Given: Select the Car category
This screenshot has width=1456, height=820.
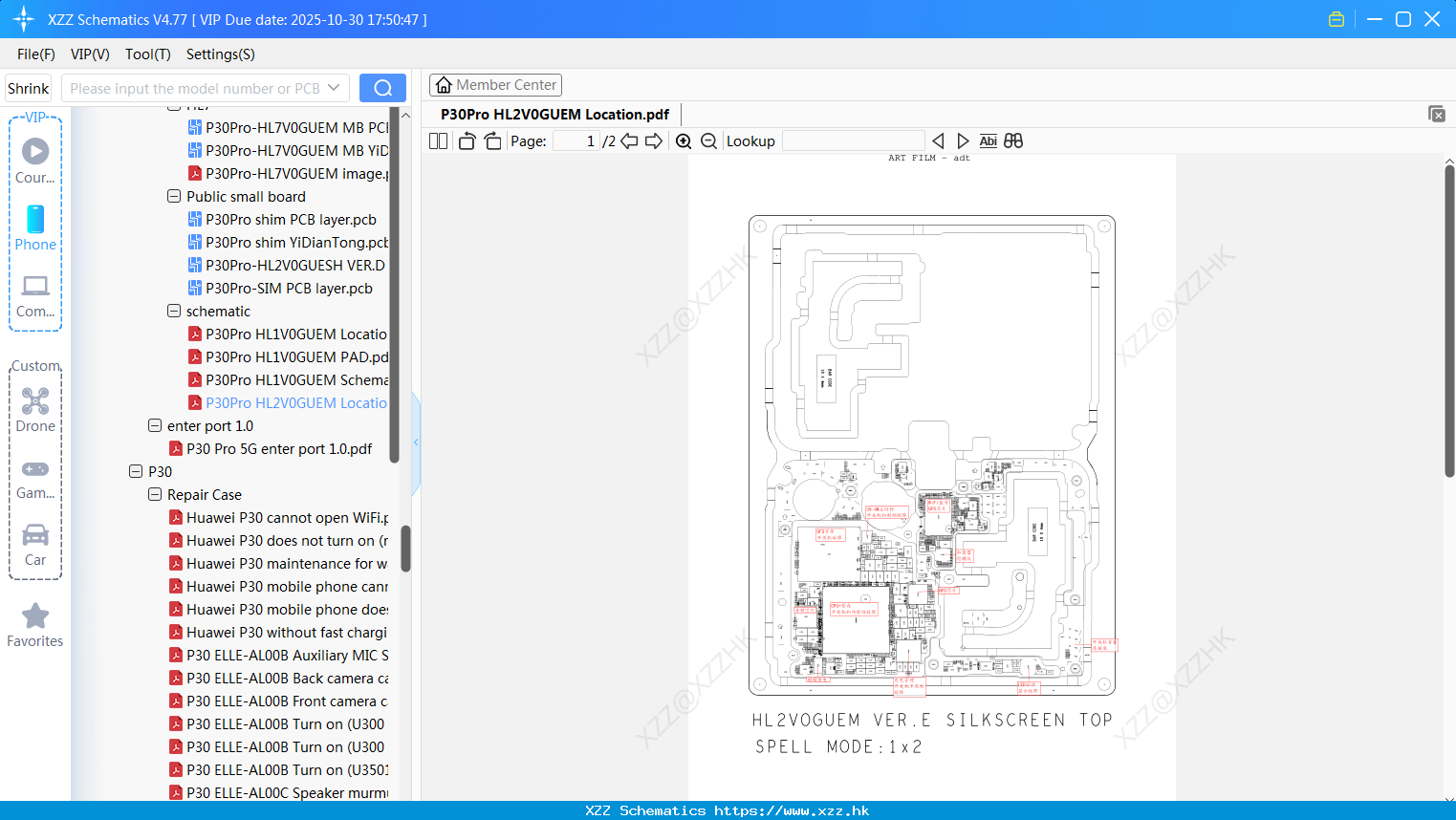Looking at the screenshot, I should pos(35,545).
